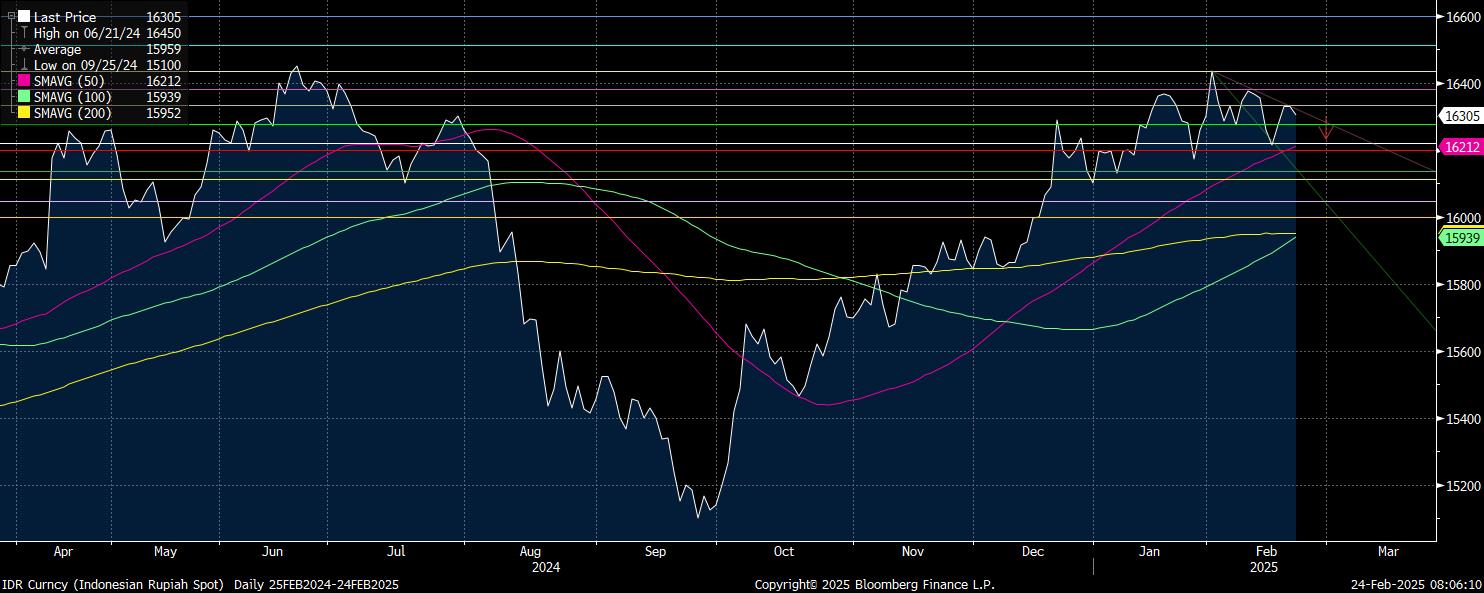This screenshot has width=1484, height=593.
Task: Click the green SMAVG (100) swatch
Action: point(24,97)
